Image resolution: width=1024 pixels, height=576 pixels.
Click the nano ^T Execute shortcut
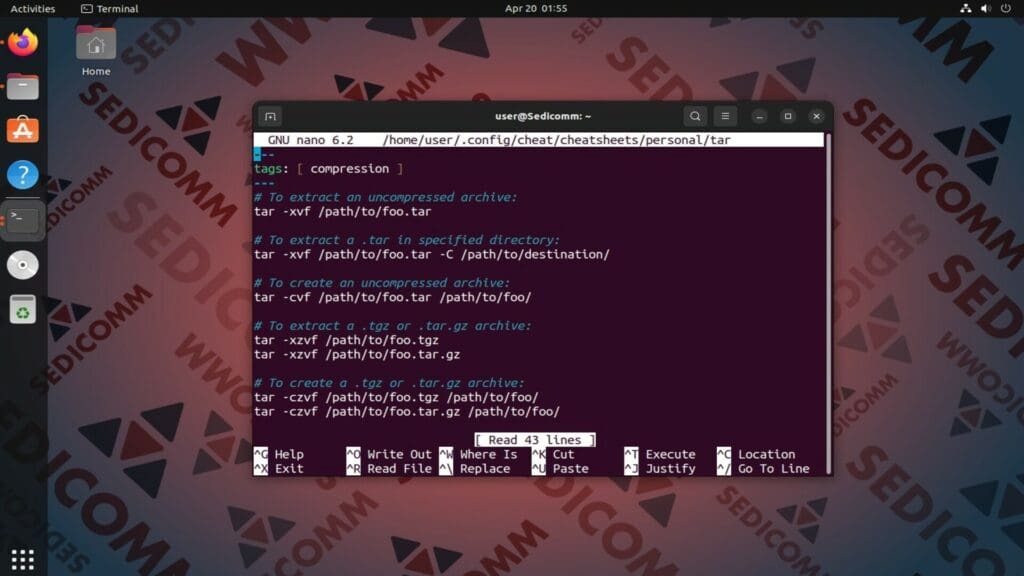tap(660, 455)
